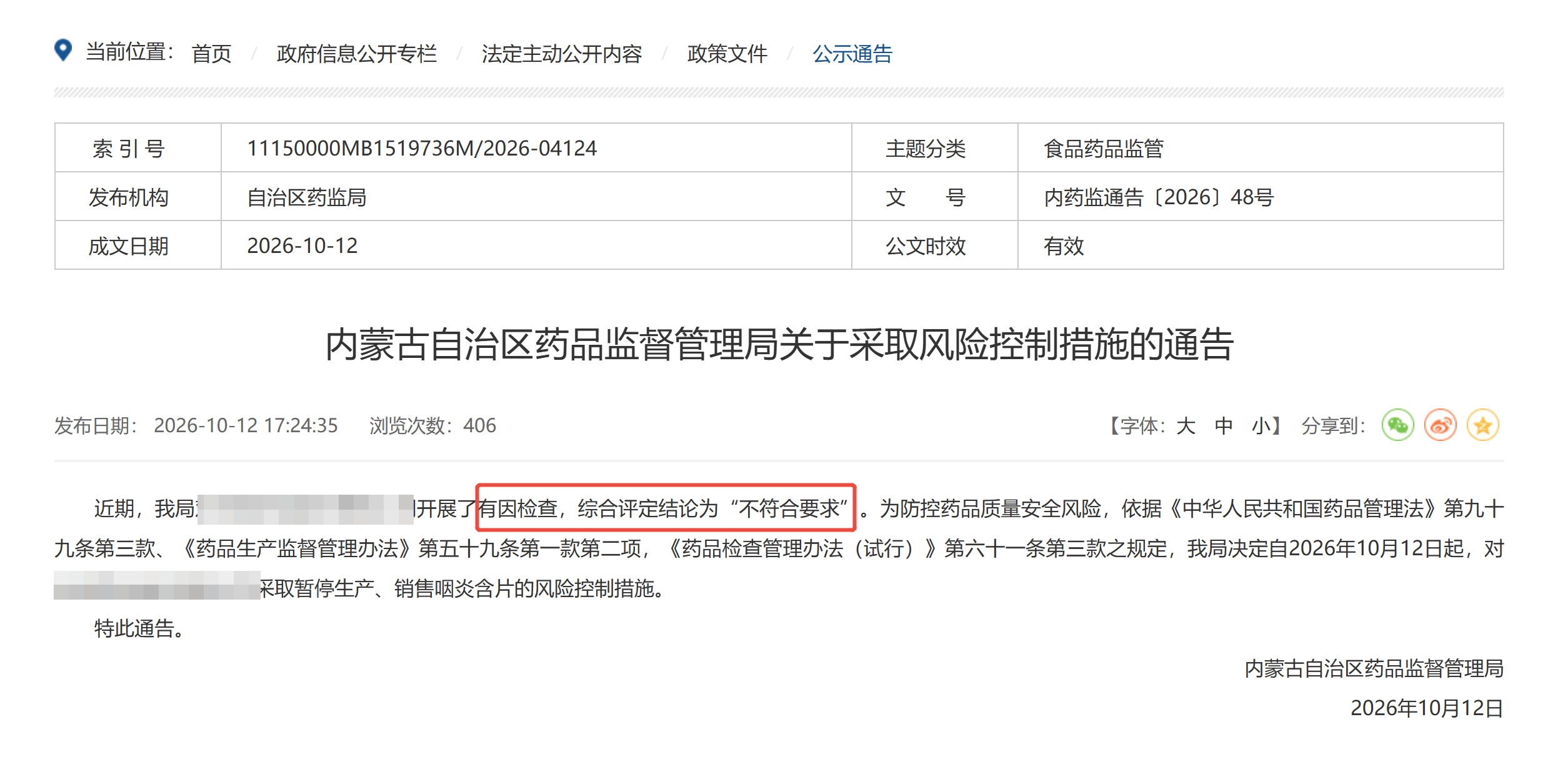Set font size to 大
1568x772 pixels.
(x=1186, y=426)
